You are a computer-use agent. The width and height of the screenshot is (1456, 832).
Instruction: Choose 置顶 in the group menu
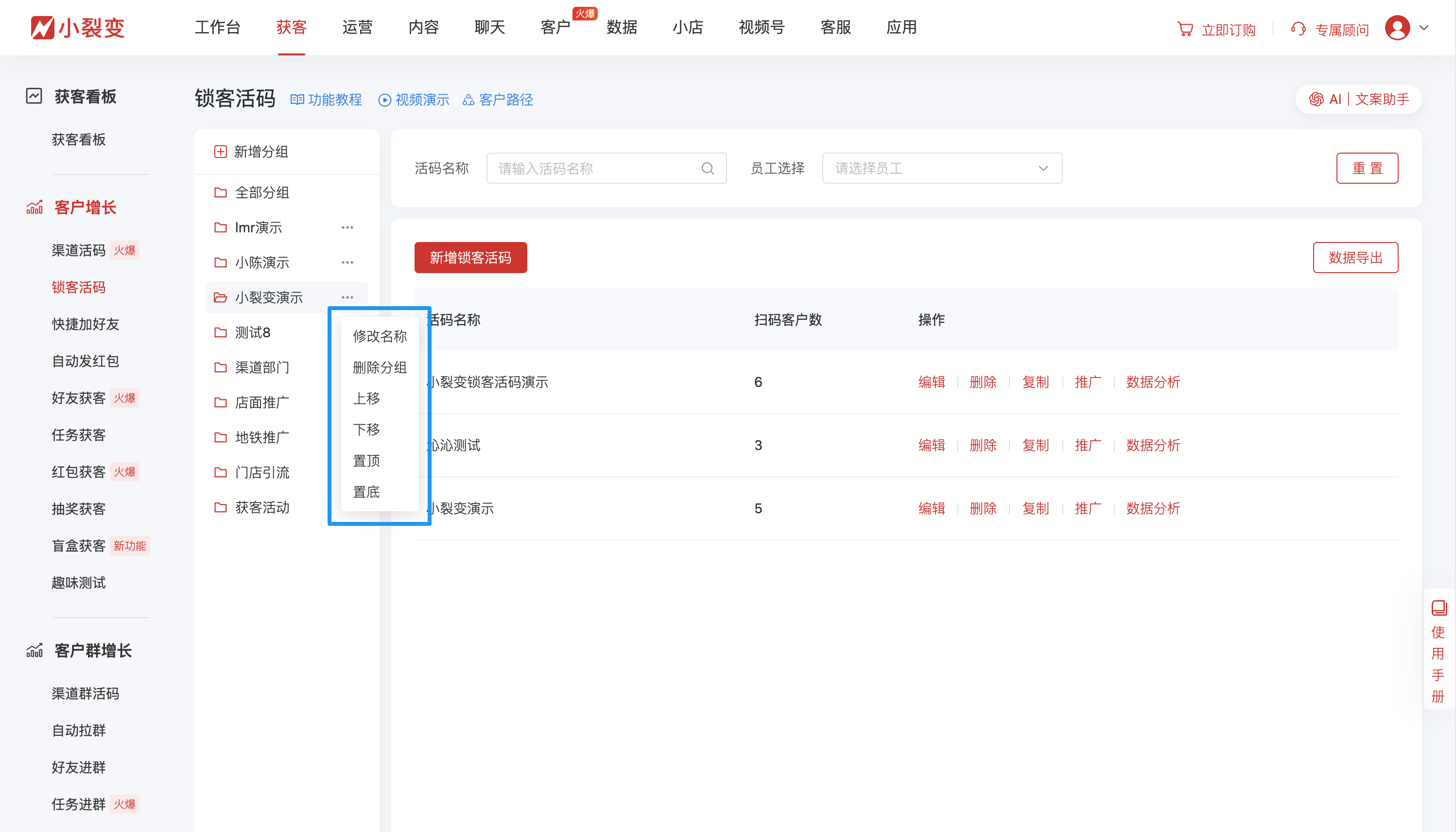(x=366, y=461)
